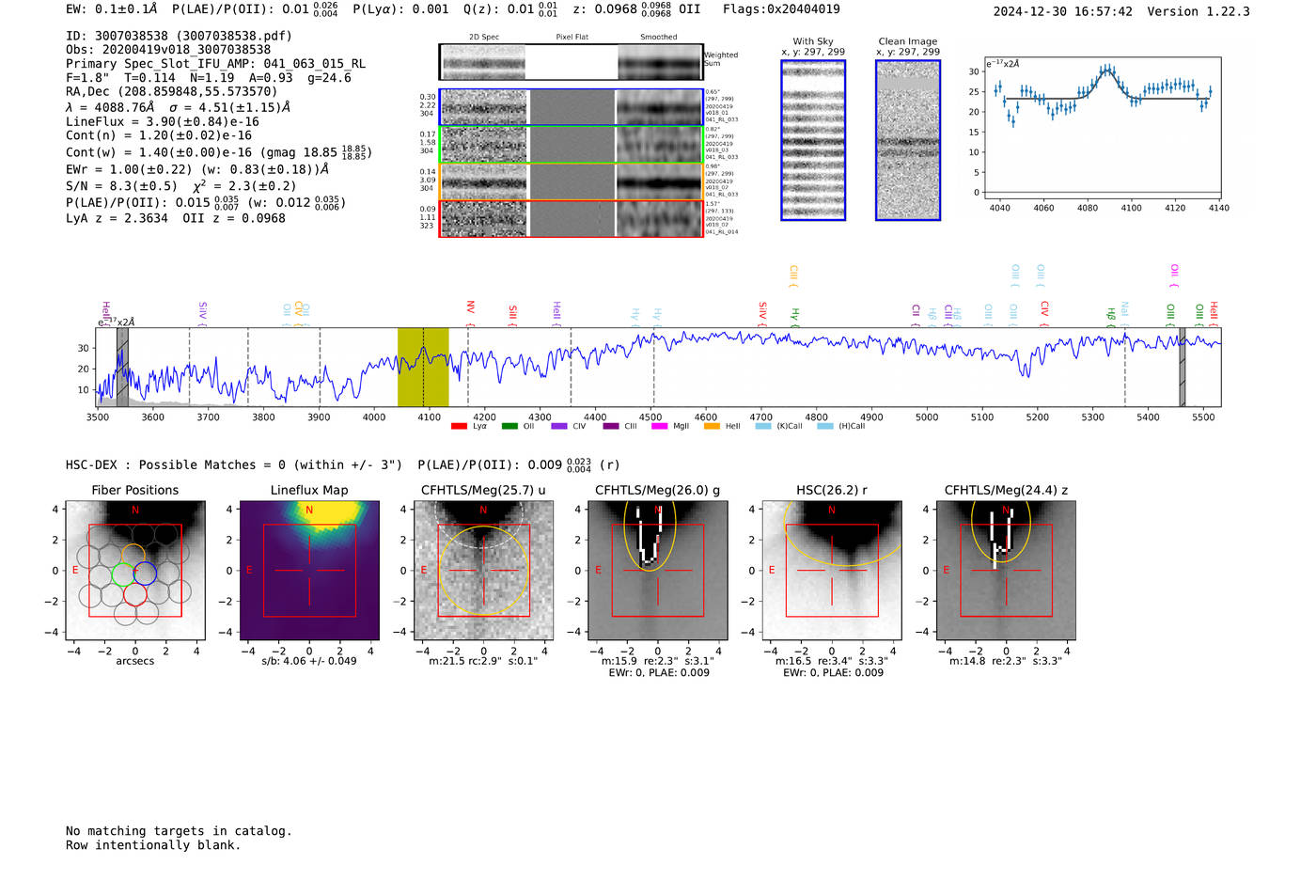This screenshot has height=896, width=1316.
Task: Open the Lineflux Map image
Action: 309,571
